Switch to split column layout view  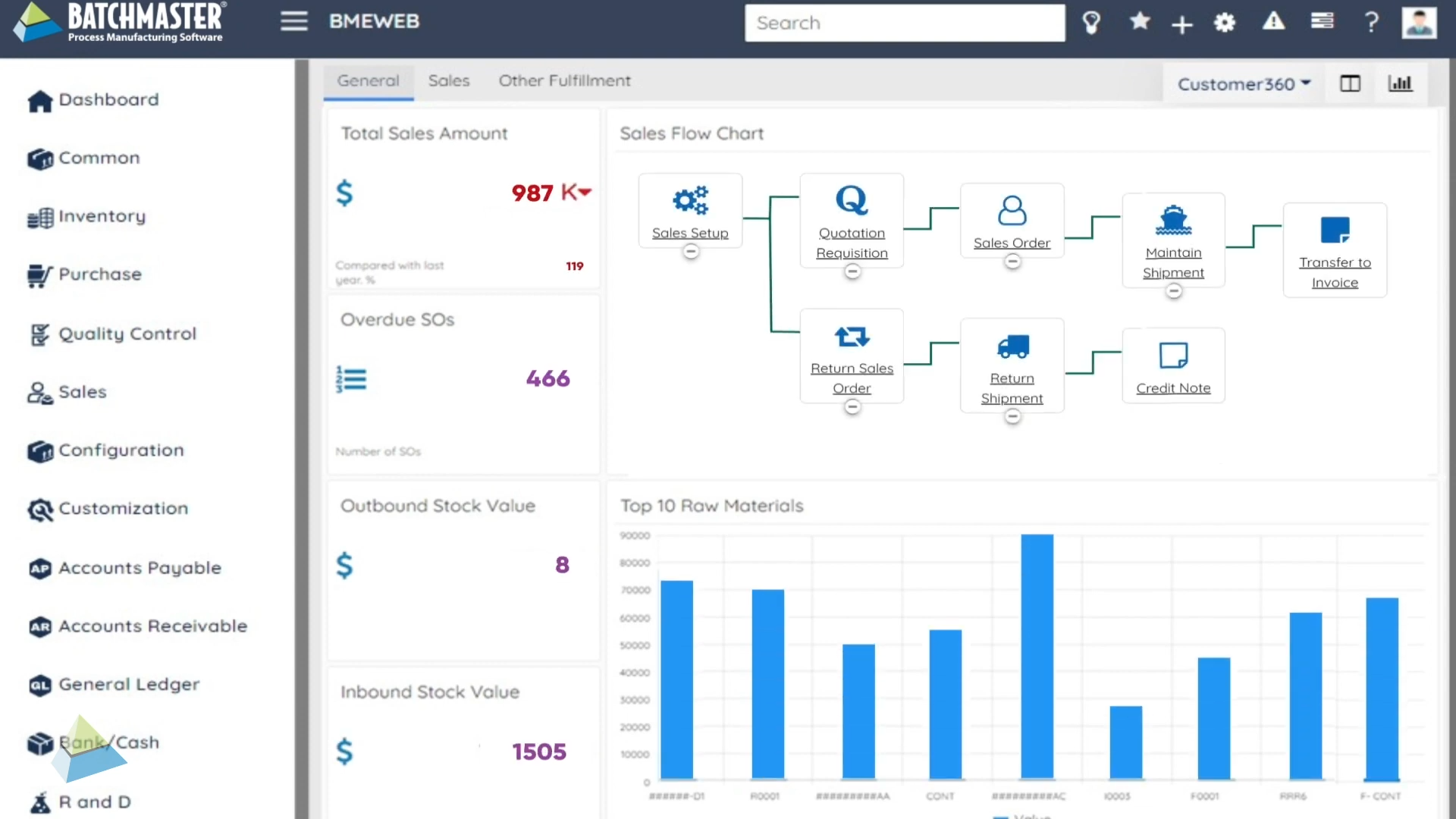point(1350,83)
